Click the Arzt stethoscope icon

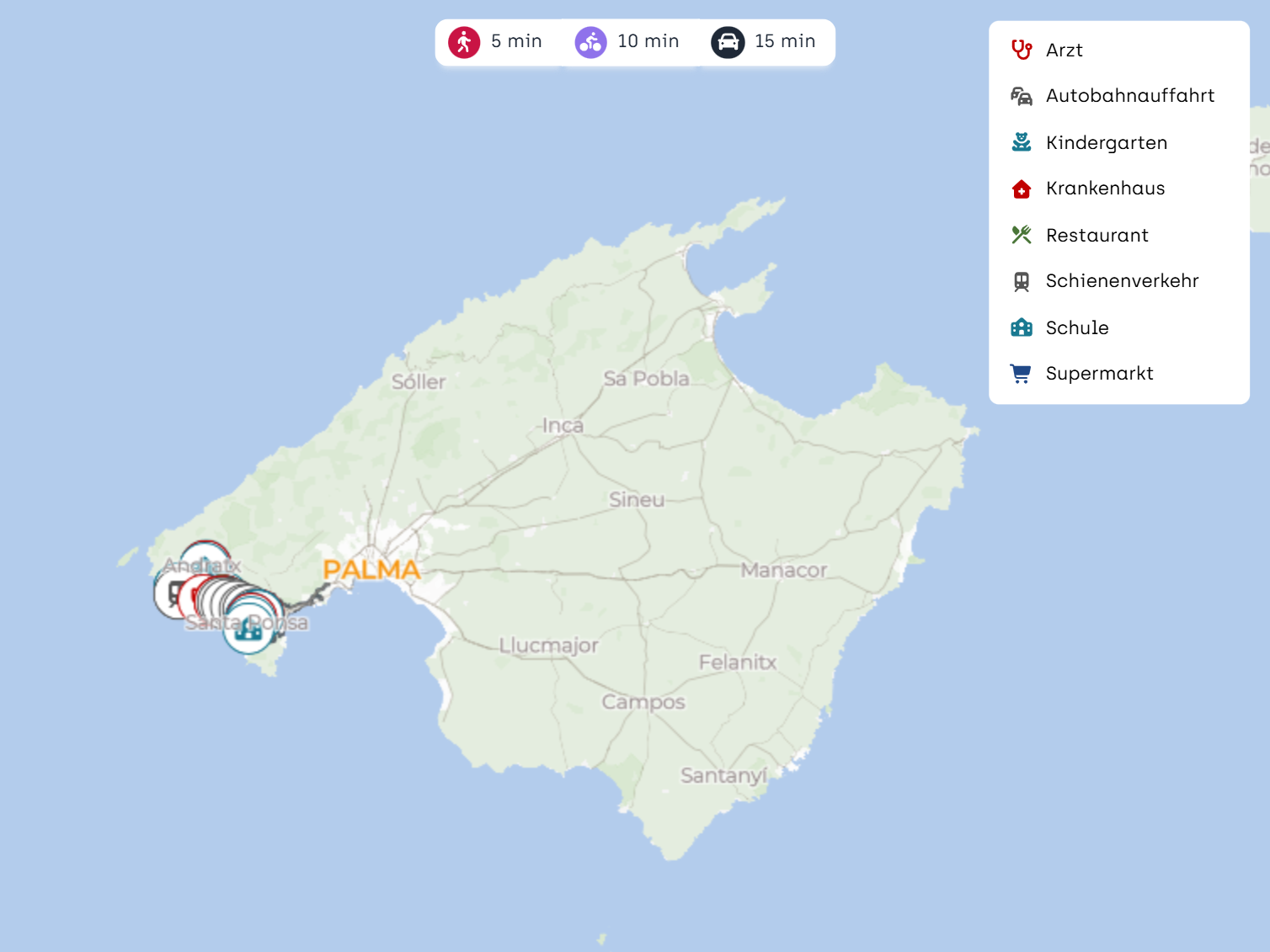1022,51
